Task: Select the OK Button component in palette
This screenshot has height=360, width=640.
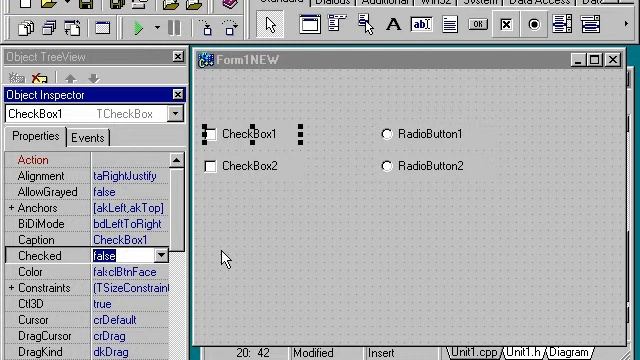Action: pyautogui.click(x=478, y=24)
